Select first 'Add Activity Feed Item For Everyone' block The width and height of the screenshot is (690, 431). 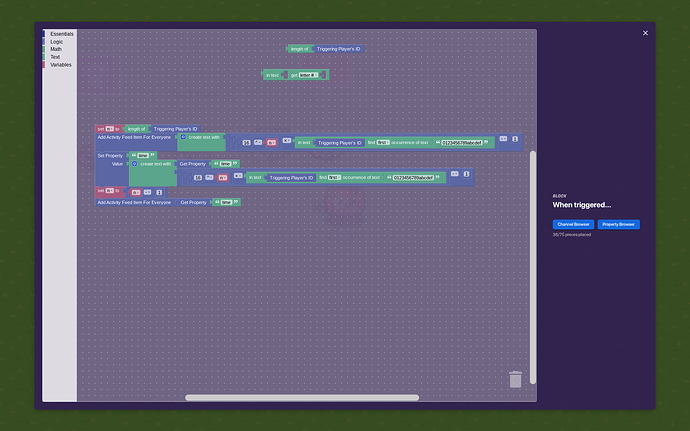click(134, 137)
